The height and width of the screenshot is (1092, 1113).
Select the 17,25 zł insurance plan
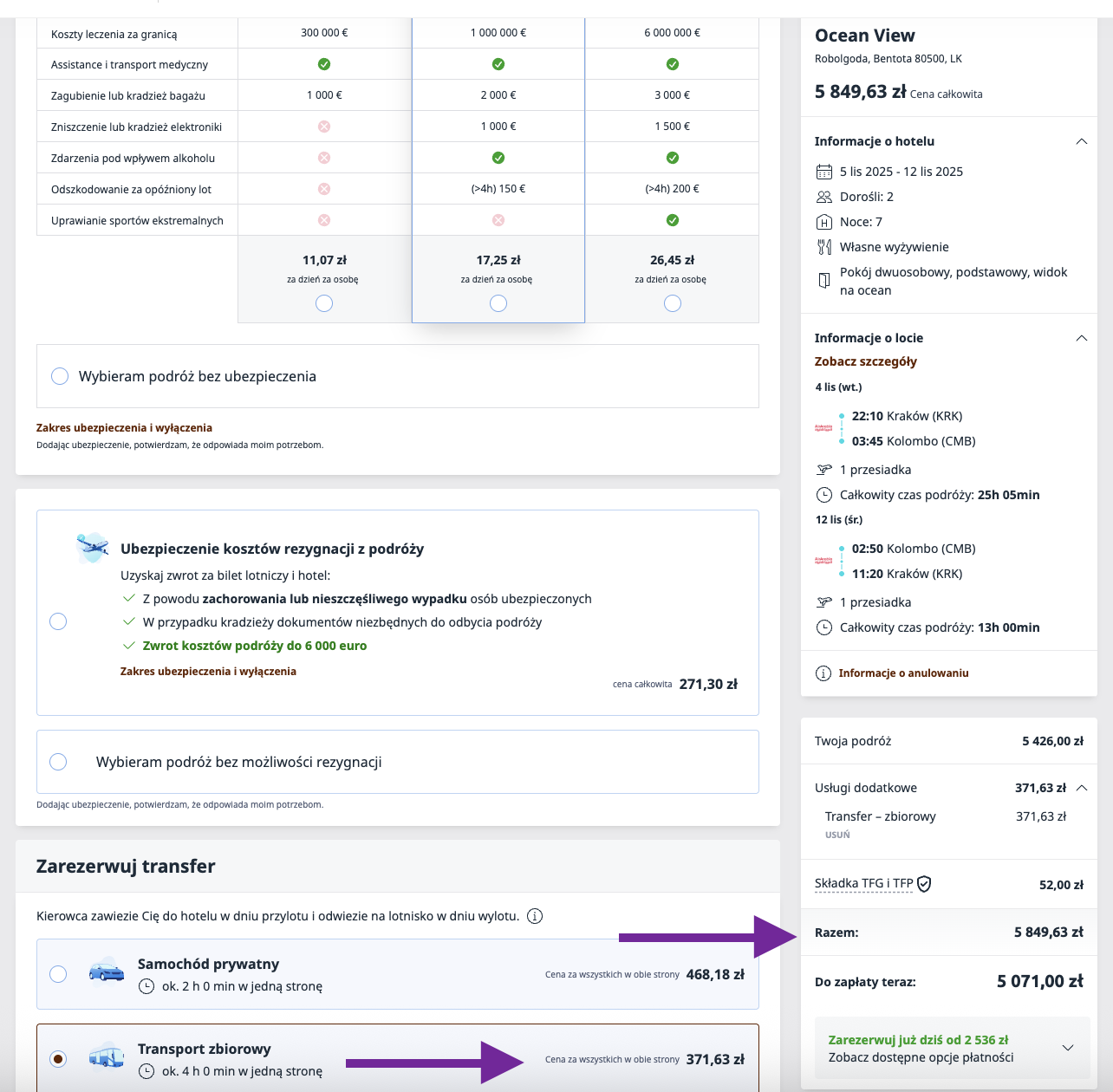pyautogui.click(x=498, y=303)
